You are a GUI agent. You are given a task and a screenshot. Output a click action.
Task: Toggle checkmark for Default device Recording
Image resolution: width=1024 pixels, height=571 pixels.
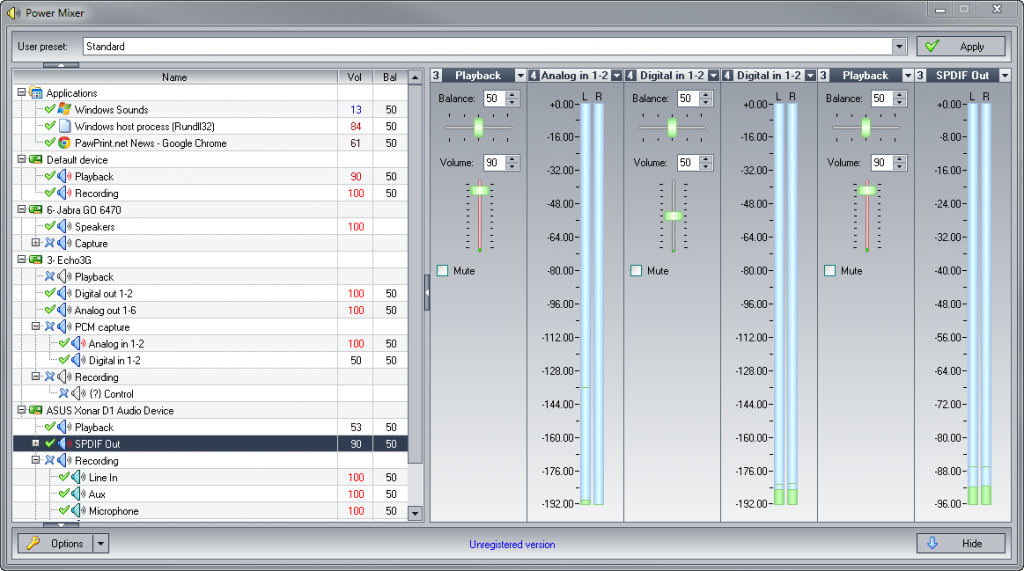(x=50, y=193)
